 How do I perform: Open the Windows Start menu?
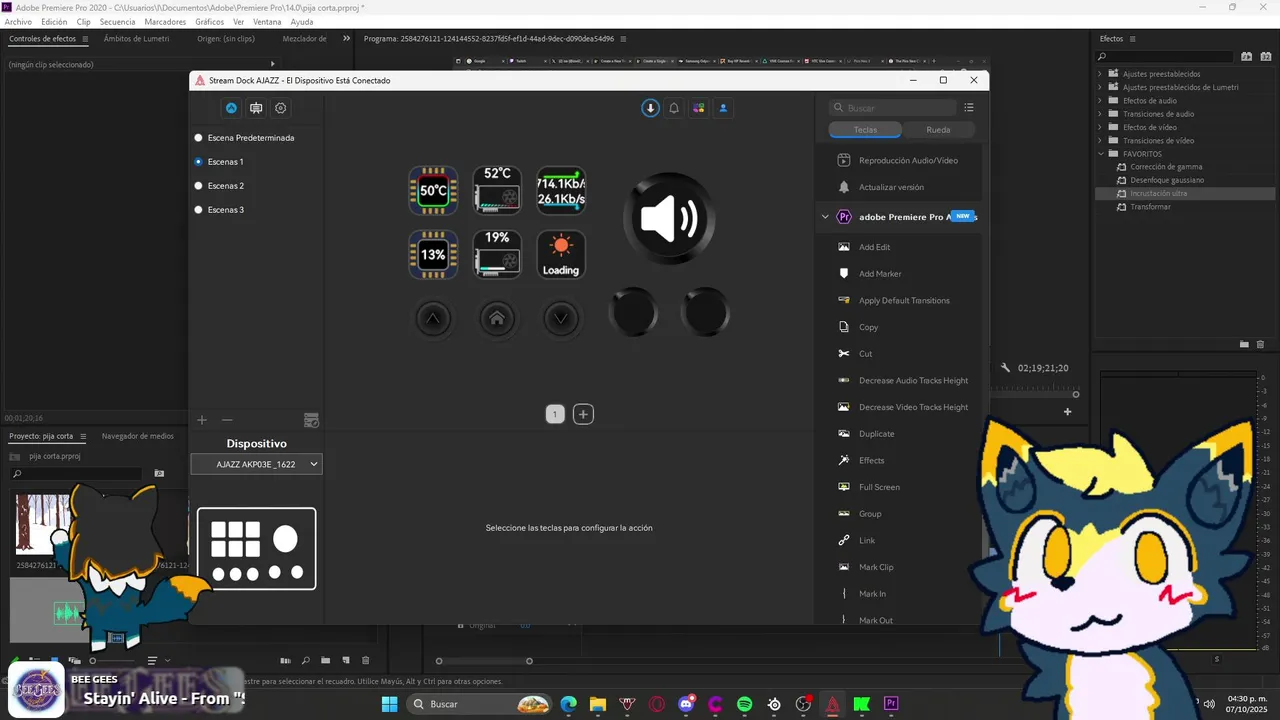point(390,704)
